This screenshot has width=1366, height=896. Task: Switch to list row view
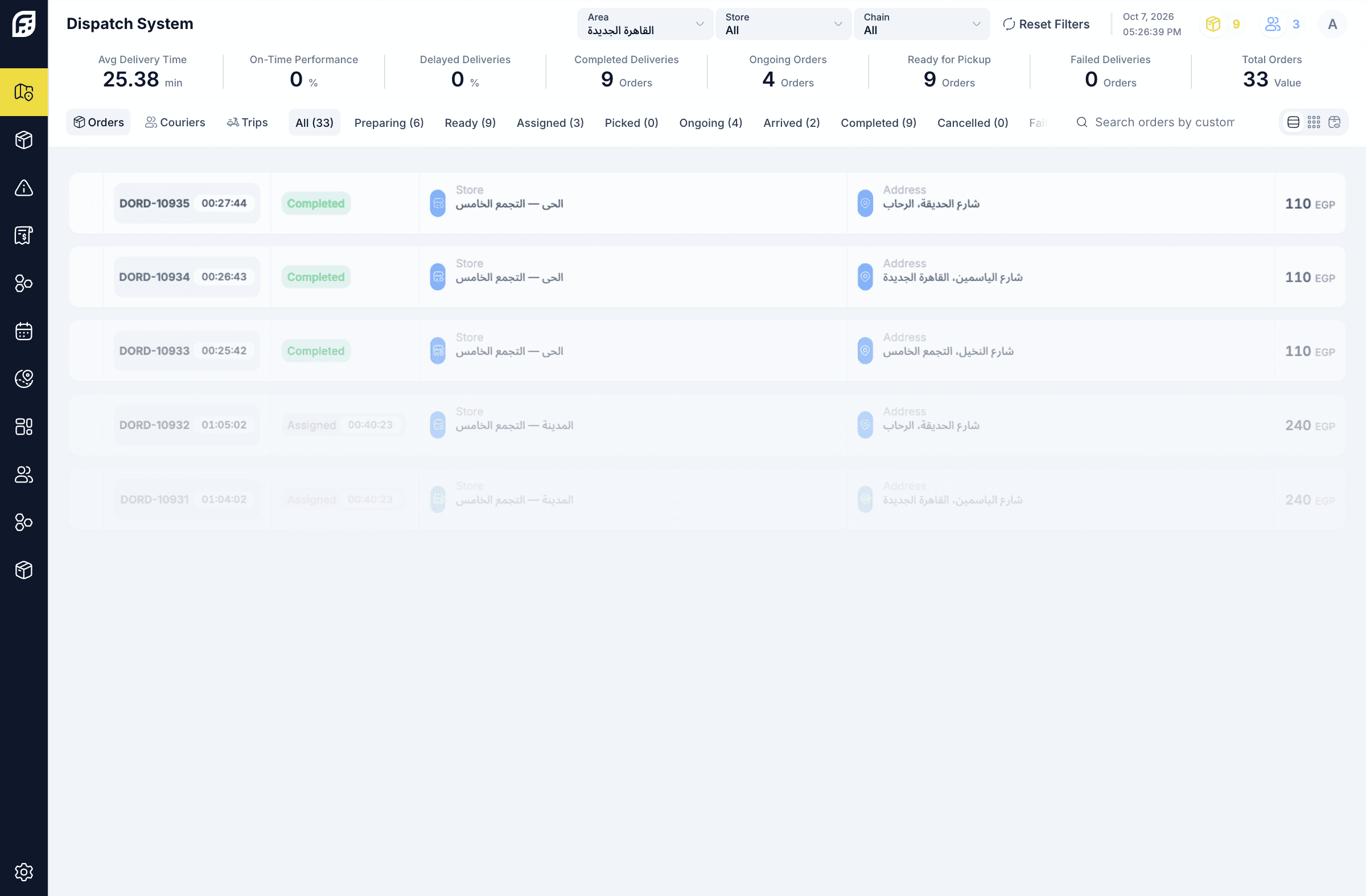[1293, 122]
